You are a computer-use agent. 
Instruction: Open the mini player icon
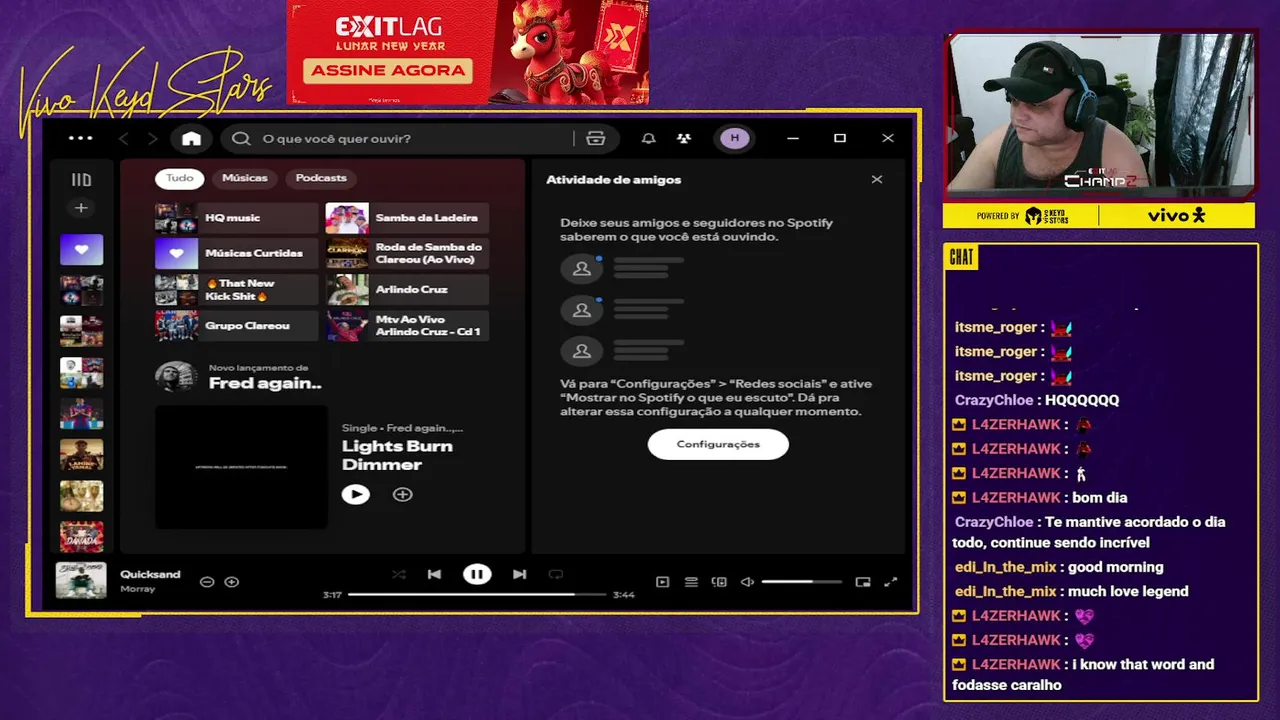tap(863, 582)
